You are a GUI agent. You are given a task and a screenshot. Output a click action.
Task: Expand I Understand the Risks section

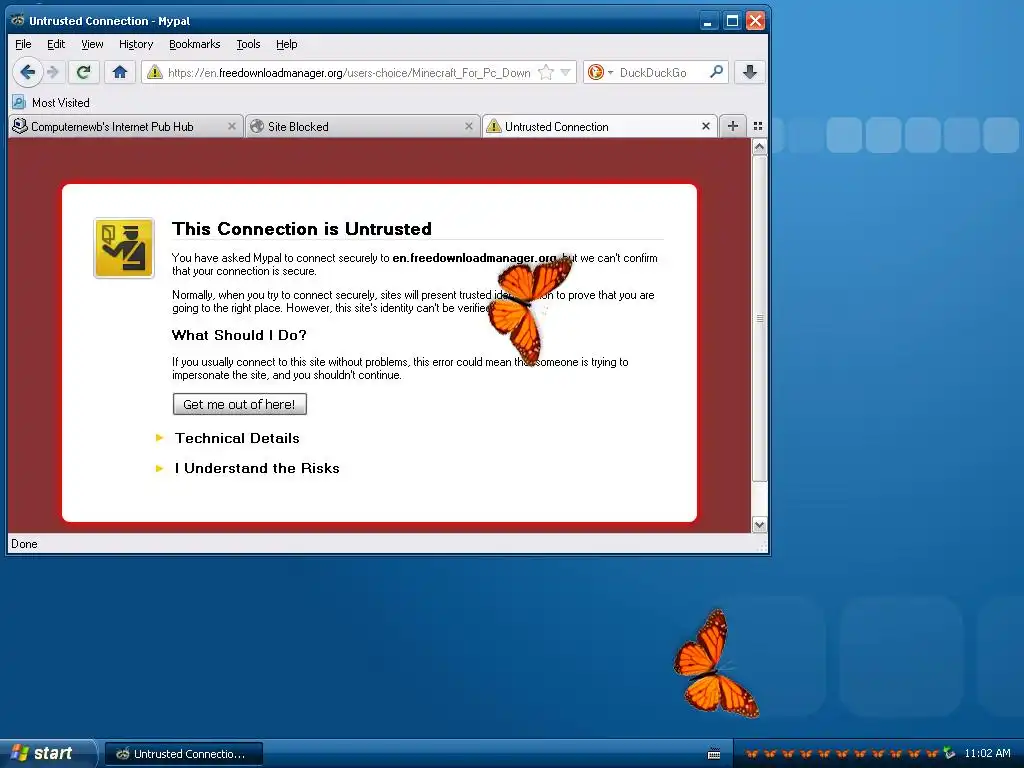[x=257, y=468]
